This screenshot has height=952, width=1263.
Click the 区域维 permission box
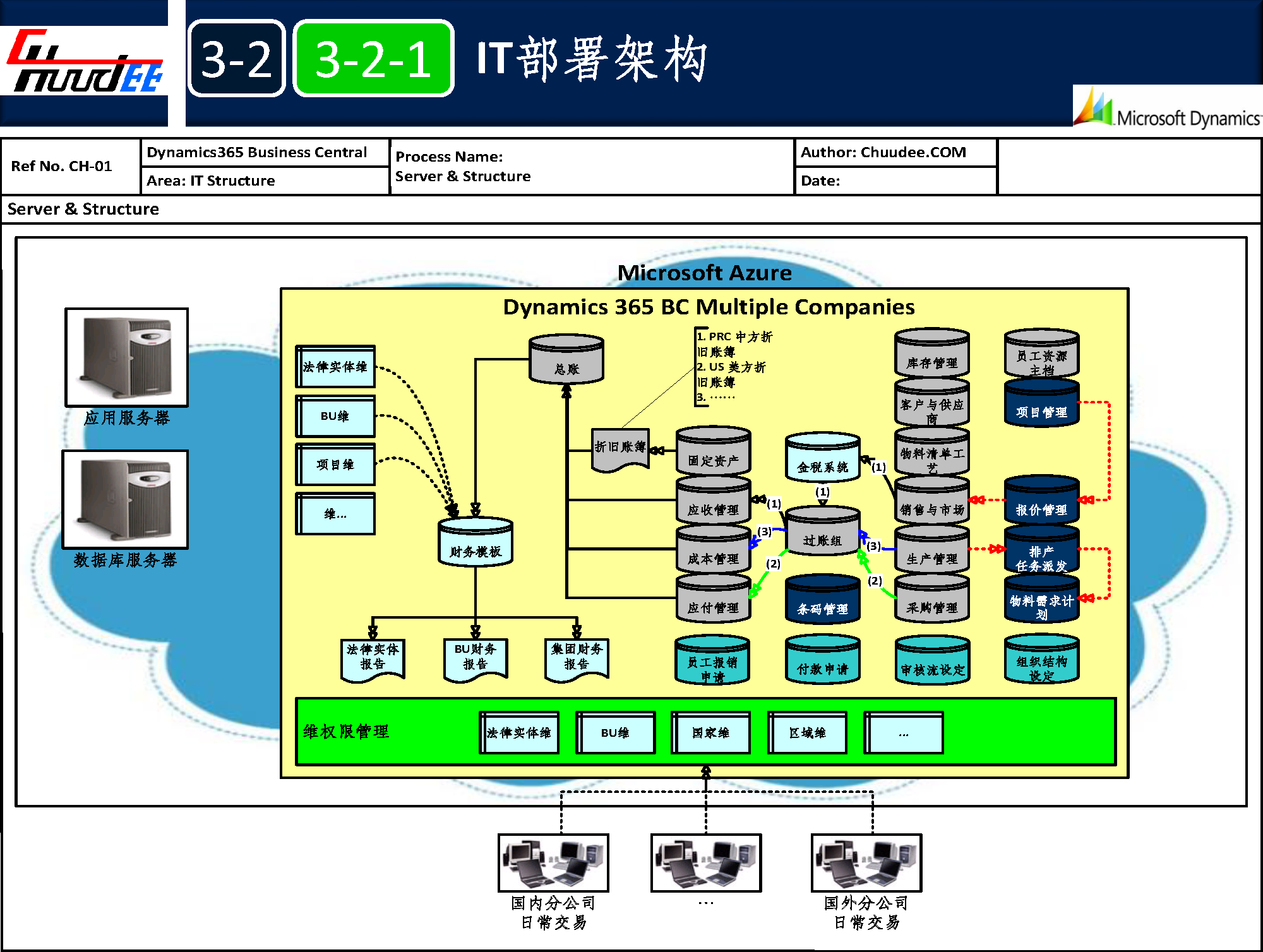coord(807,733)
